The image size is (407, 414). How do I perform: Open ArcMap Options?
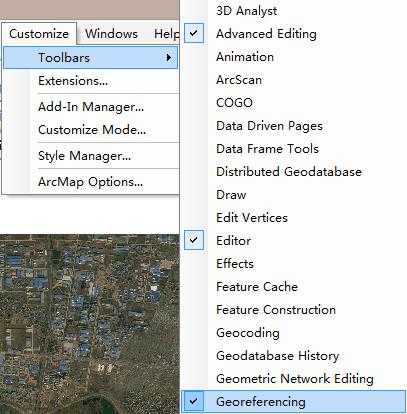coord(91,182)
